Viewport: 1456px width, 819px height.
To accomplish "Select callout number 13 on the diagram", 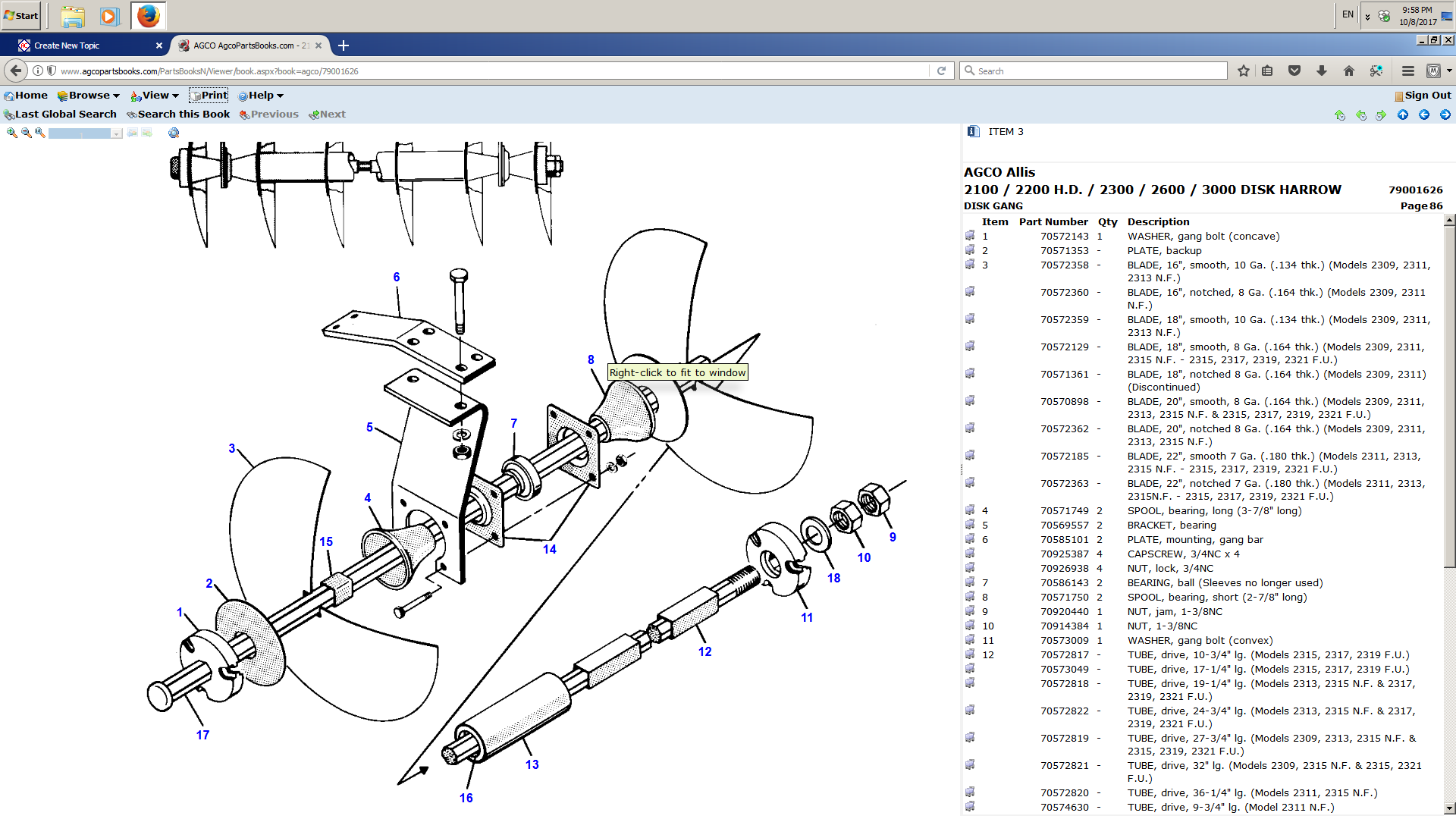I will (x=532, y=764).
